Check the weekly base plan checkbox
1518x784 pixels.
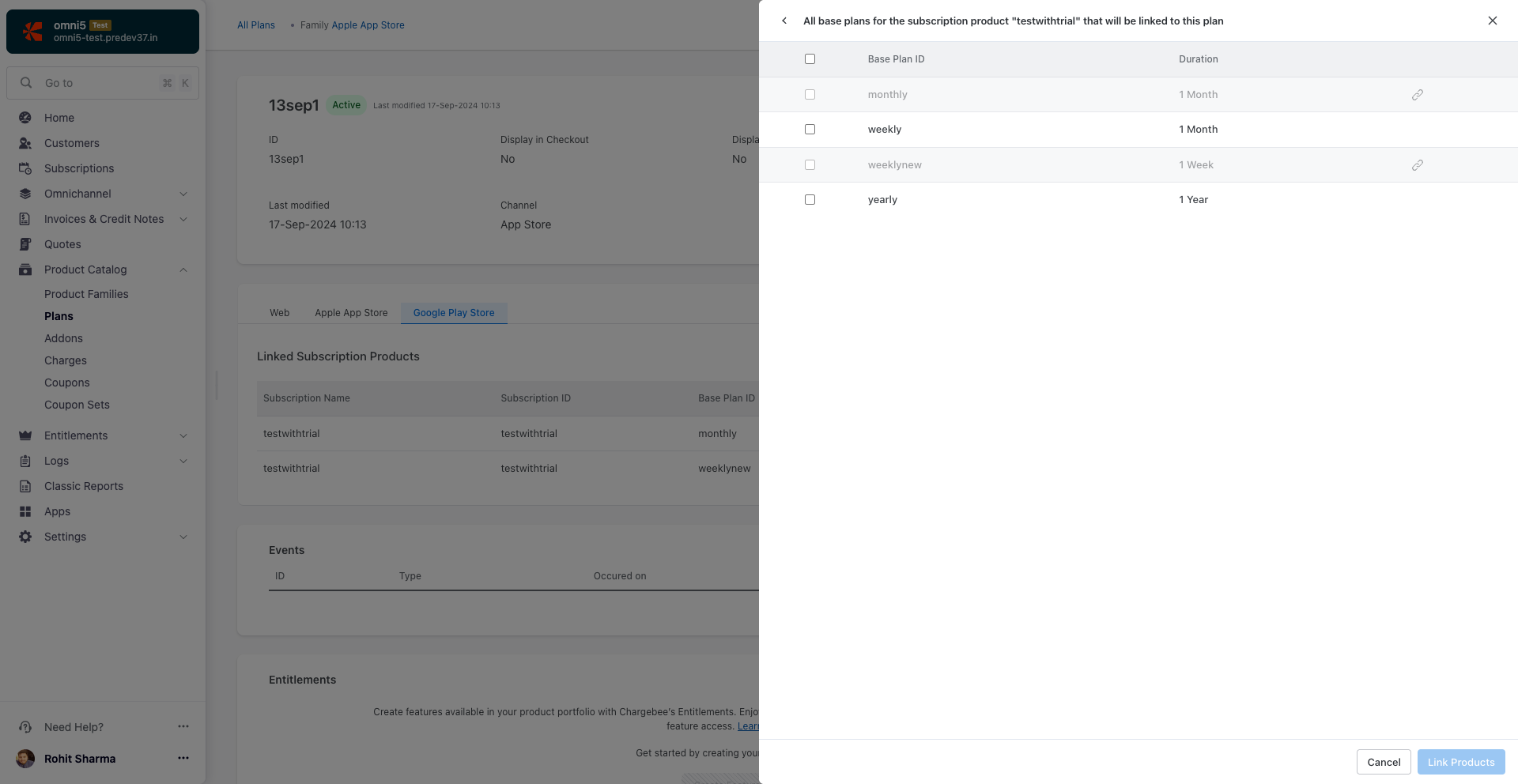[810, 130]
